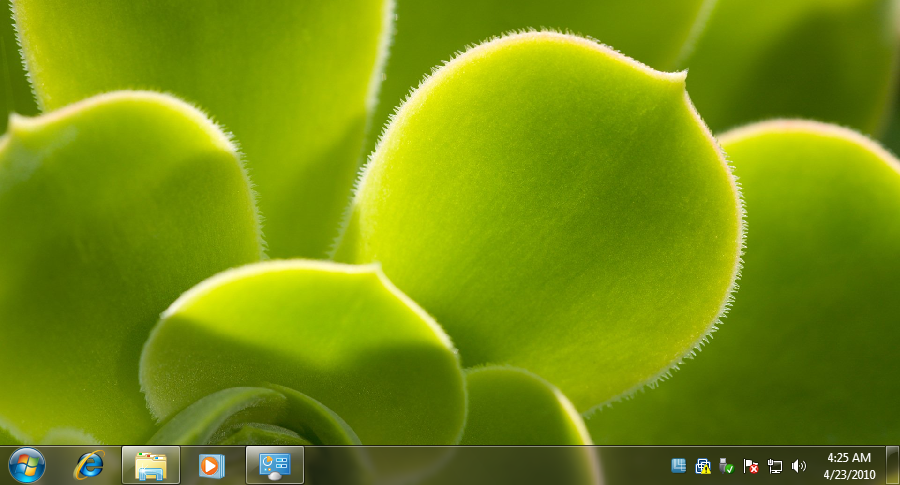
Task: Click the speaker volume icon
Action: click(798, 466)
